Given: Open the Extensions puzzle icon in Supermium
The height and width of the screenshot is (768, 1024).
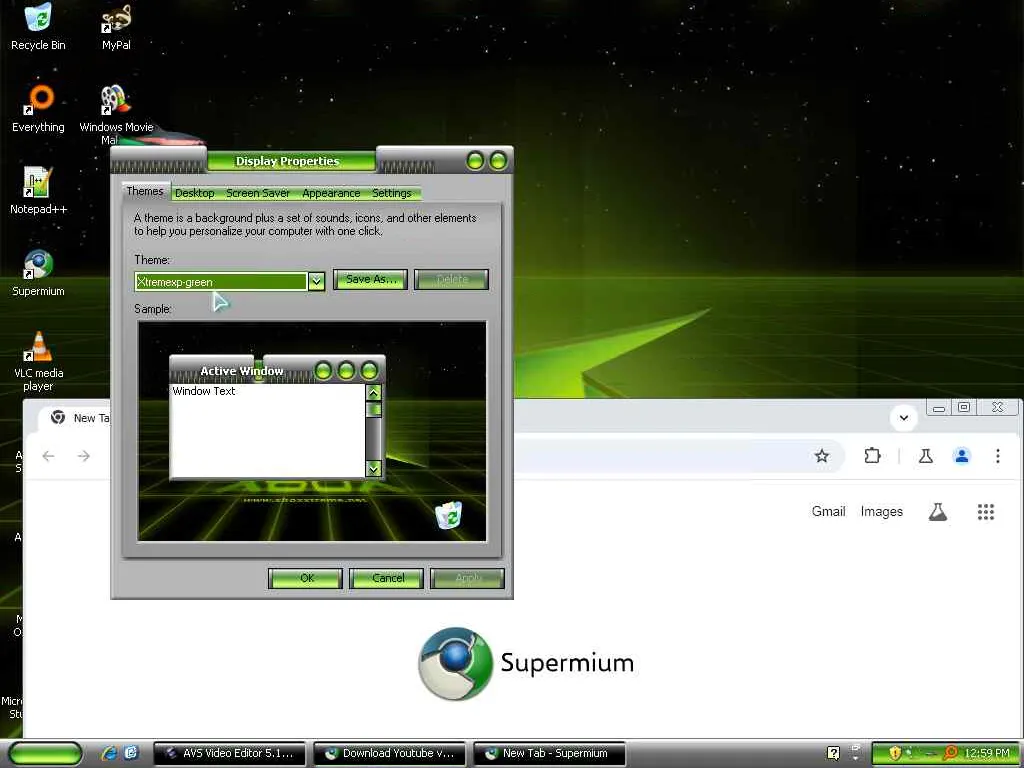Looking at the screenshot, I should (872, 456).
